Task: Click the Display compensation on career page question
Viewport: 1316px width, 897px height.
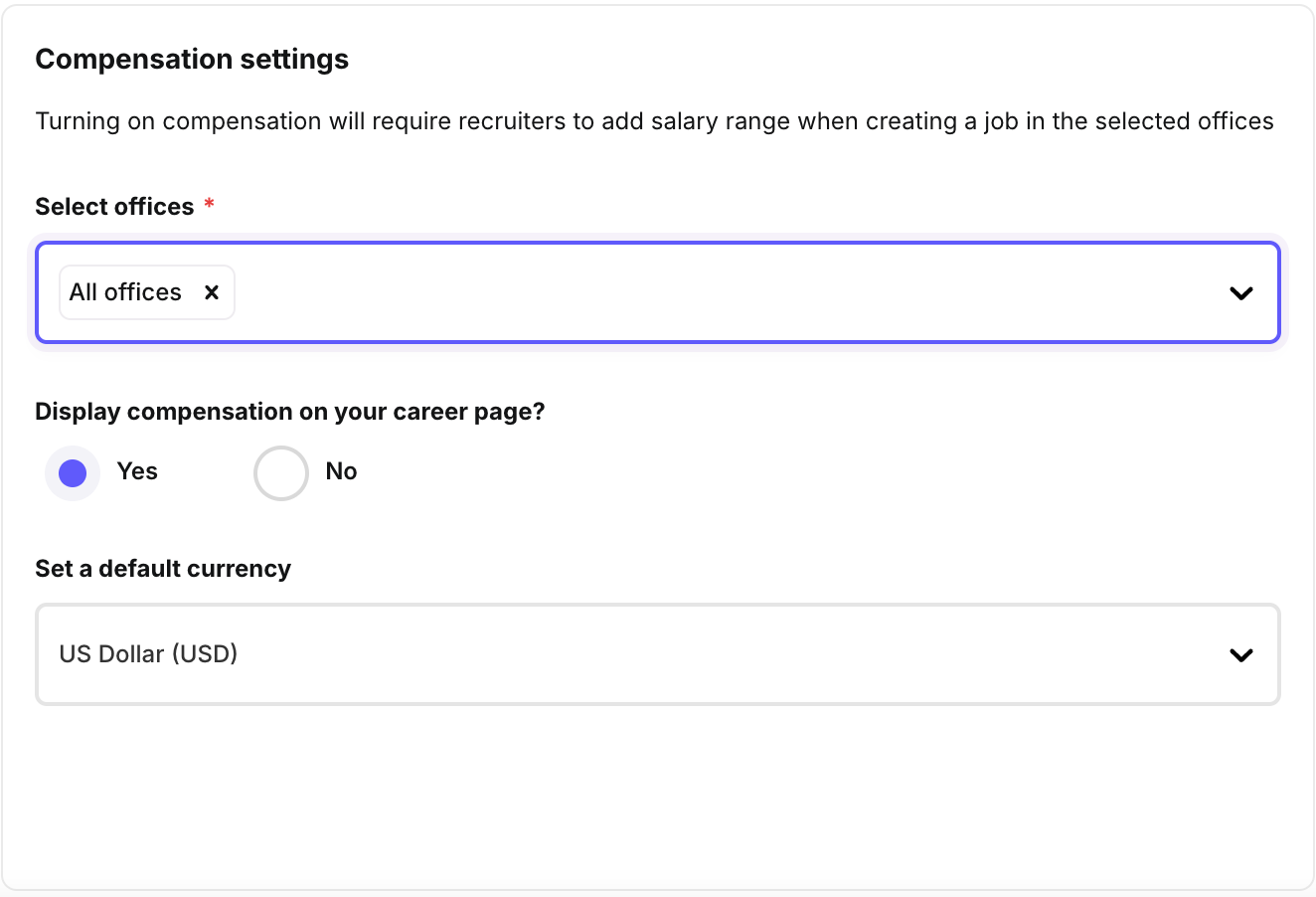Action: tap(290, 412)
